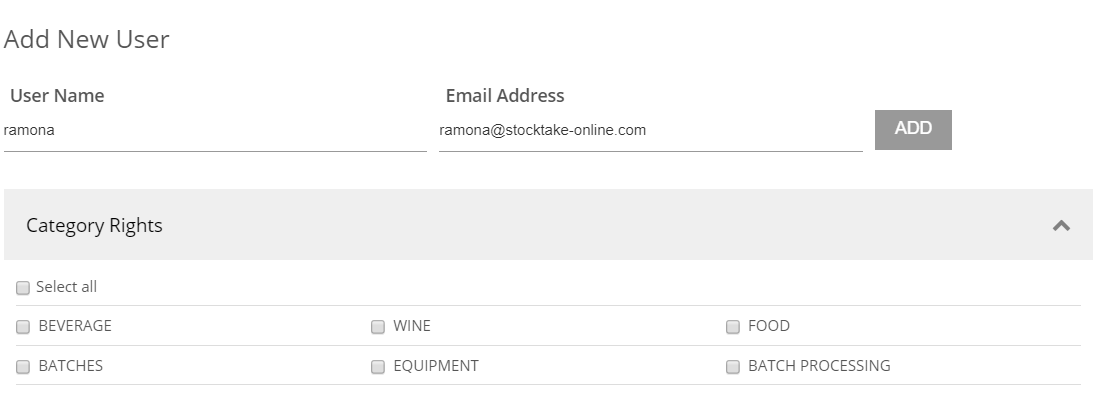1100x410 pixels.
Task: Click the WINE label text
Action: [412, 326]
